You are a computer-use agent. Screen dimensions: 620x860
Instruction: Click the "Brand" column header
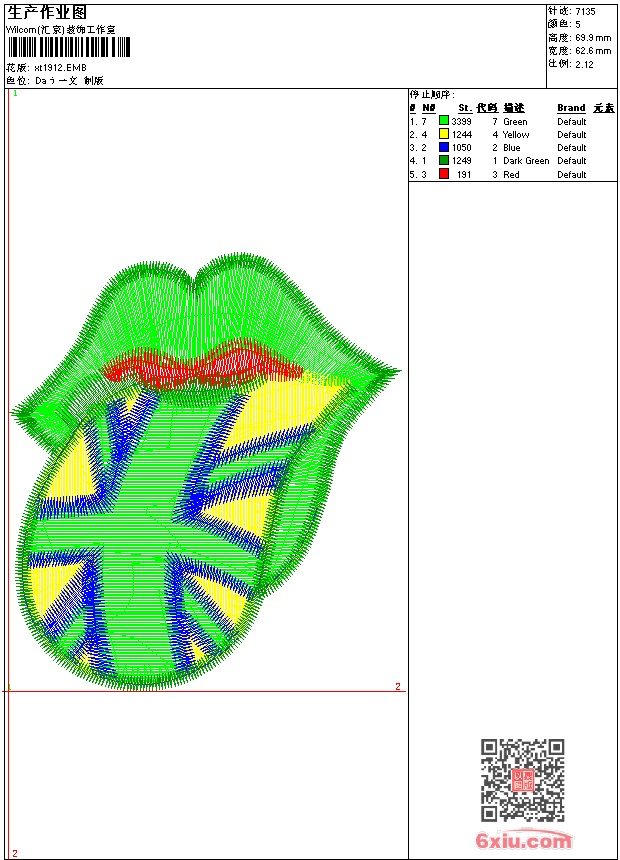pos(571,108)
